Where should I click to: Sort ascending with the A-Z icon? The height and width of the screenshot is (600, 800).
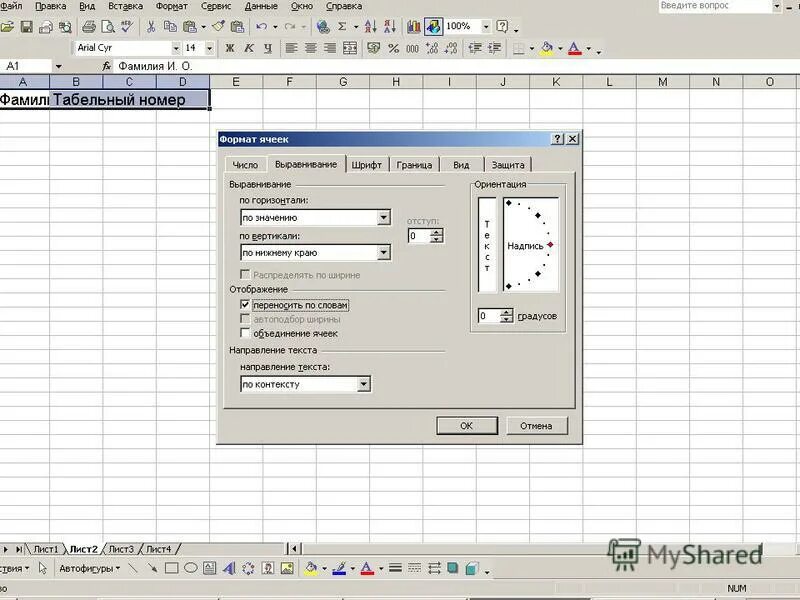point(371,27)
